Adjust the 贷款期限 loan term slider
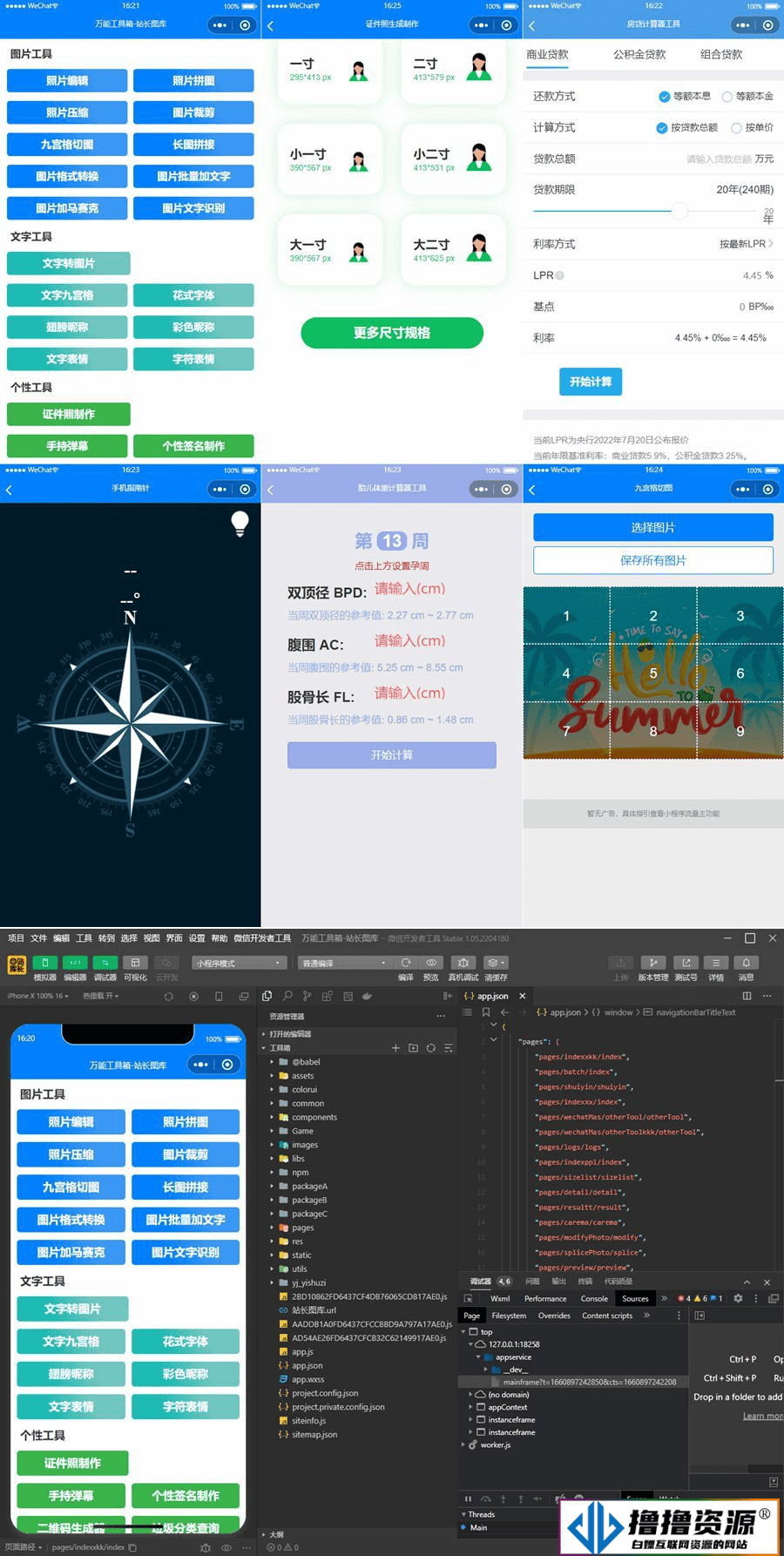The image size is (784, 1556). pos(679,211)
